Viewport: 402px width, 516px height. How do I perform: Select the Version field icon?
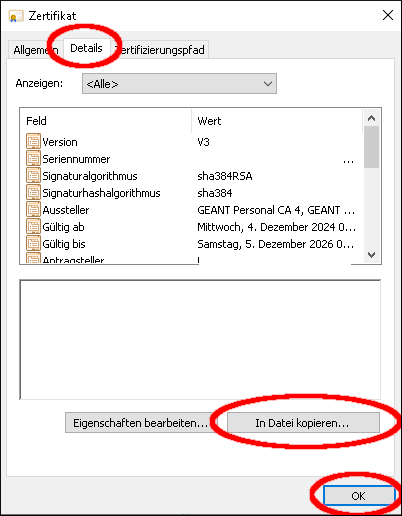click(33, 141)
